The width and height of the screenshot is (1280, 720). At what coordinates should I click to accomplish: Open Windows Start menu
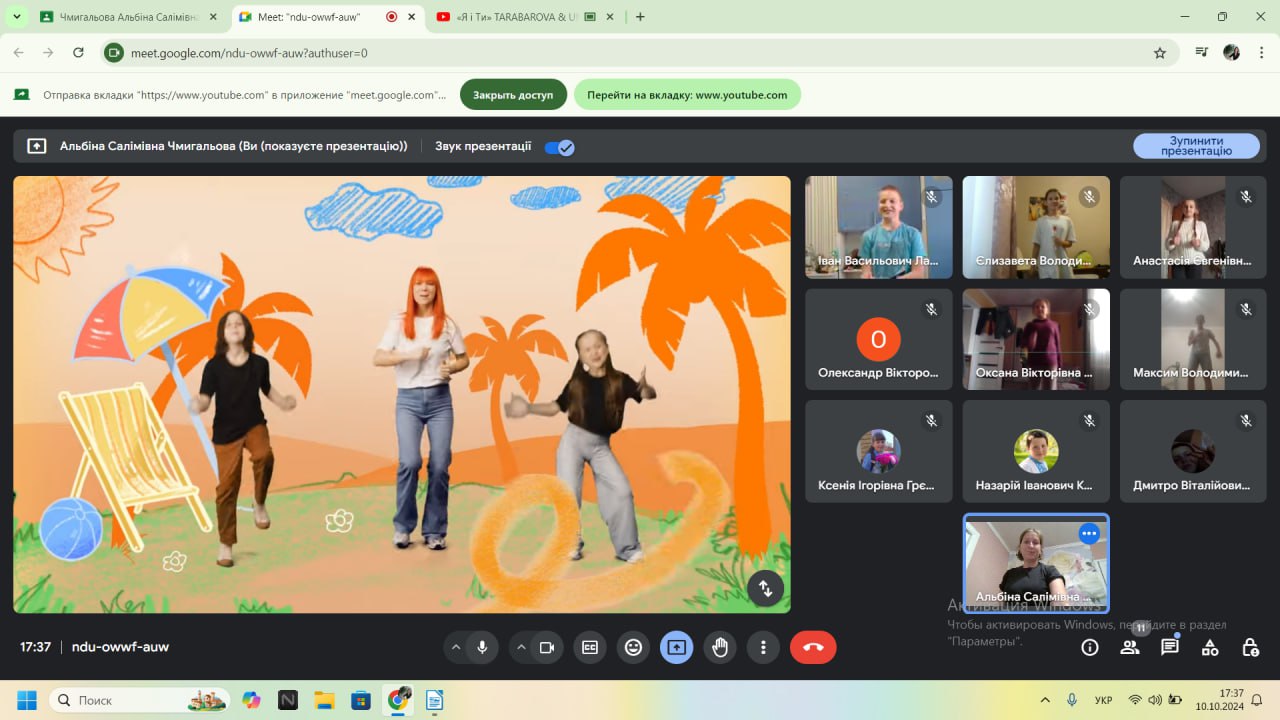[27, 700]
